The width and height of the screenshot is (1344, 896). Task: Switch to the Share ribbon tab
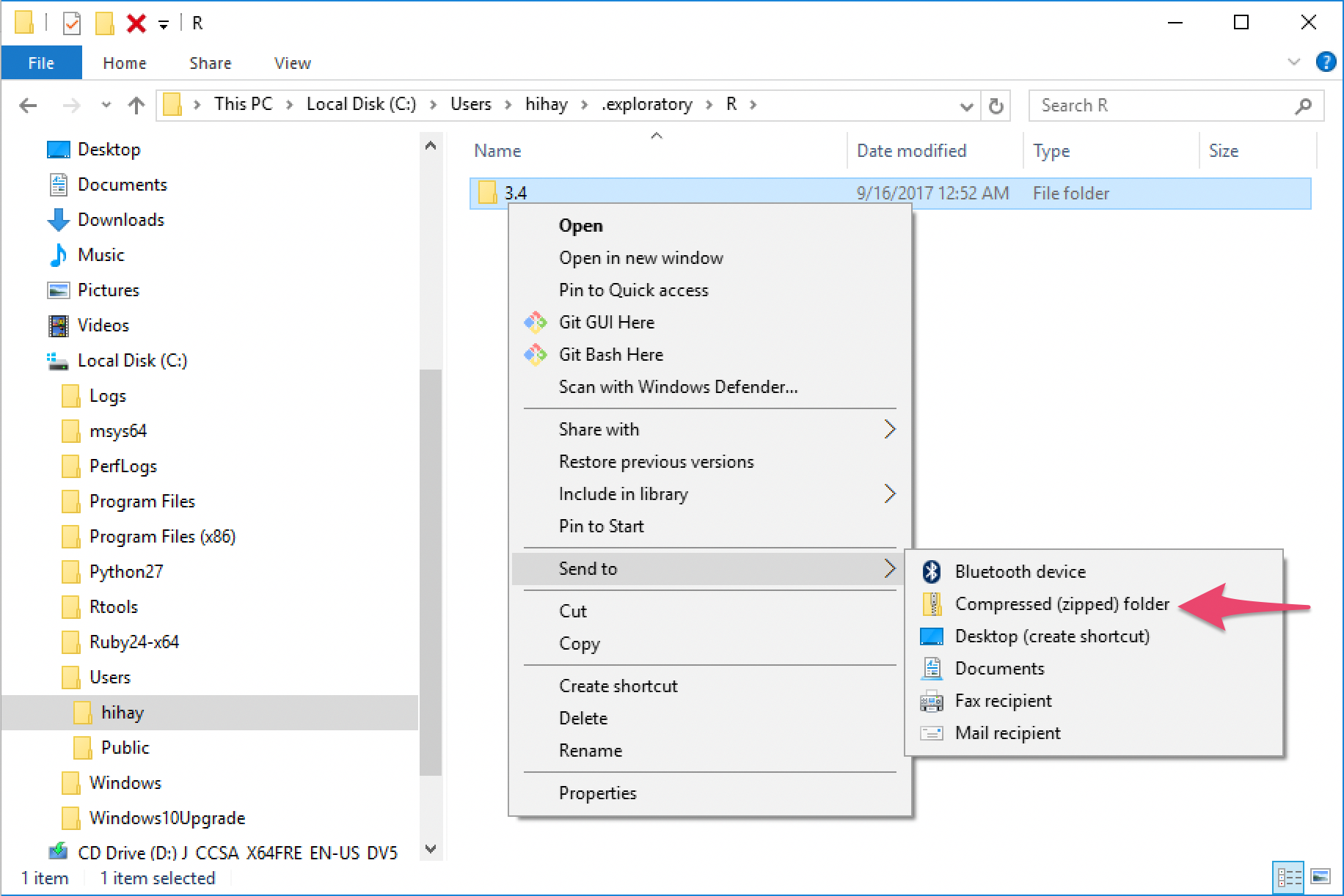pos(210,63)
